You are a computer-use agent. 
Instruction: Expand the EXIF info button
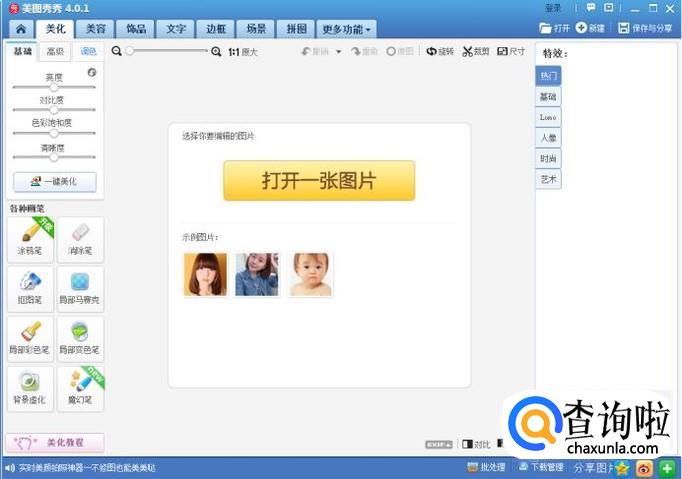click(x=438, y=445)
